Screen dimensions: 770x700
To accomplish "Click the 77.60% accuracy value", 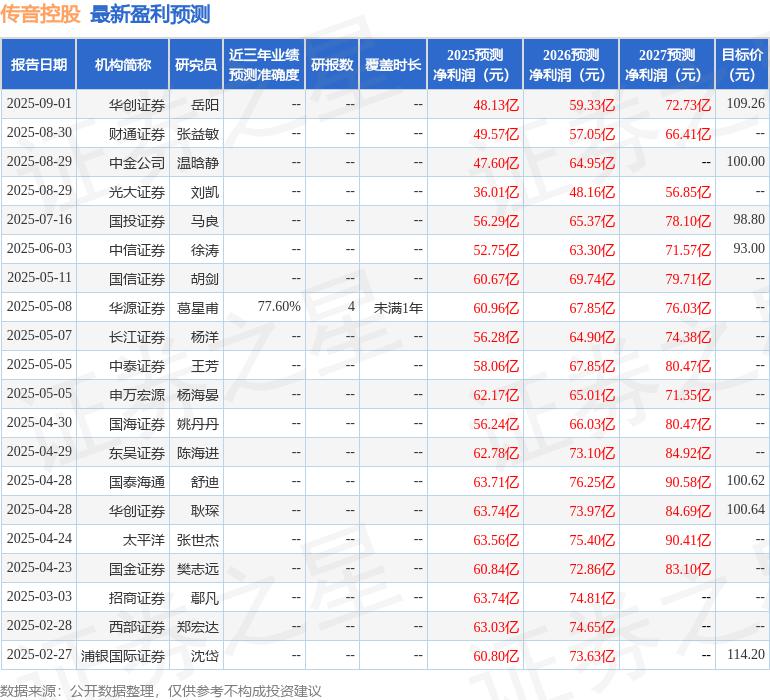I will point(279,306).
